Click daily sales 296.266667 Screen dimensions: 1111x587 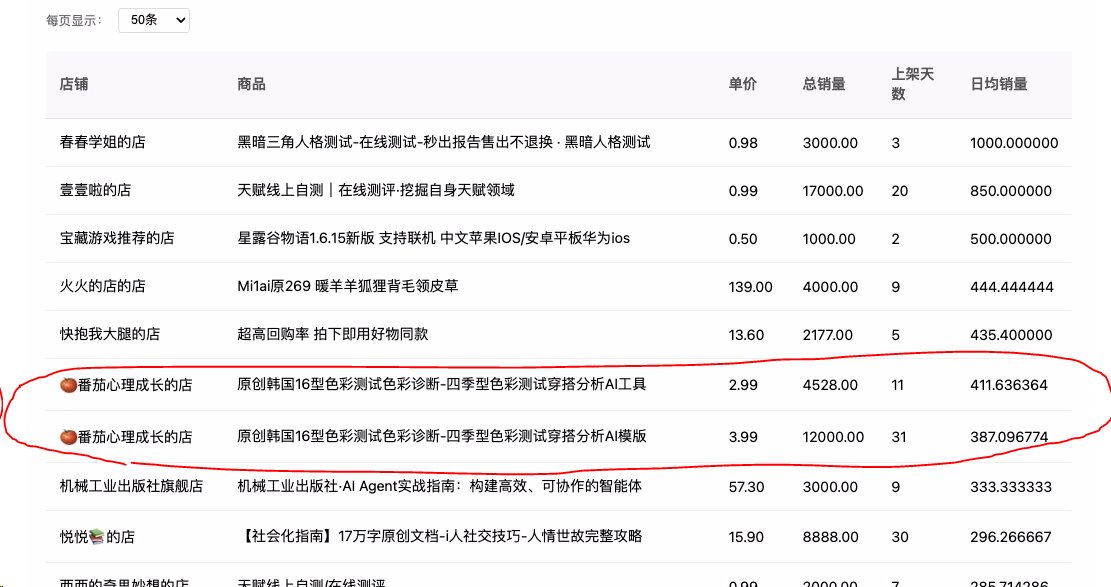(1011, 537)
